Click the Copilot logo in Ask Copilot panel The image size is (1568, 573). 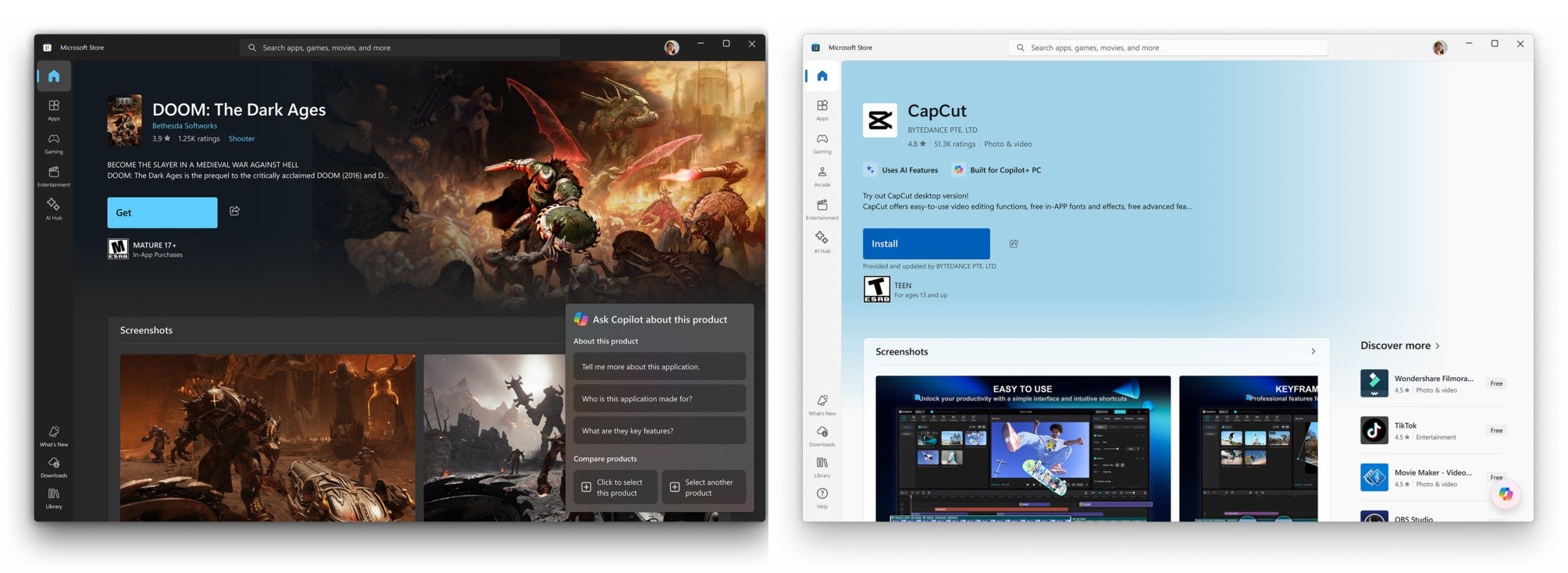coord(581,319)
